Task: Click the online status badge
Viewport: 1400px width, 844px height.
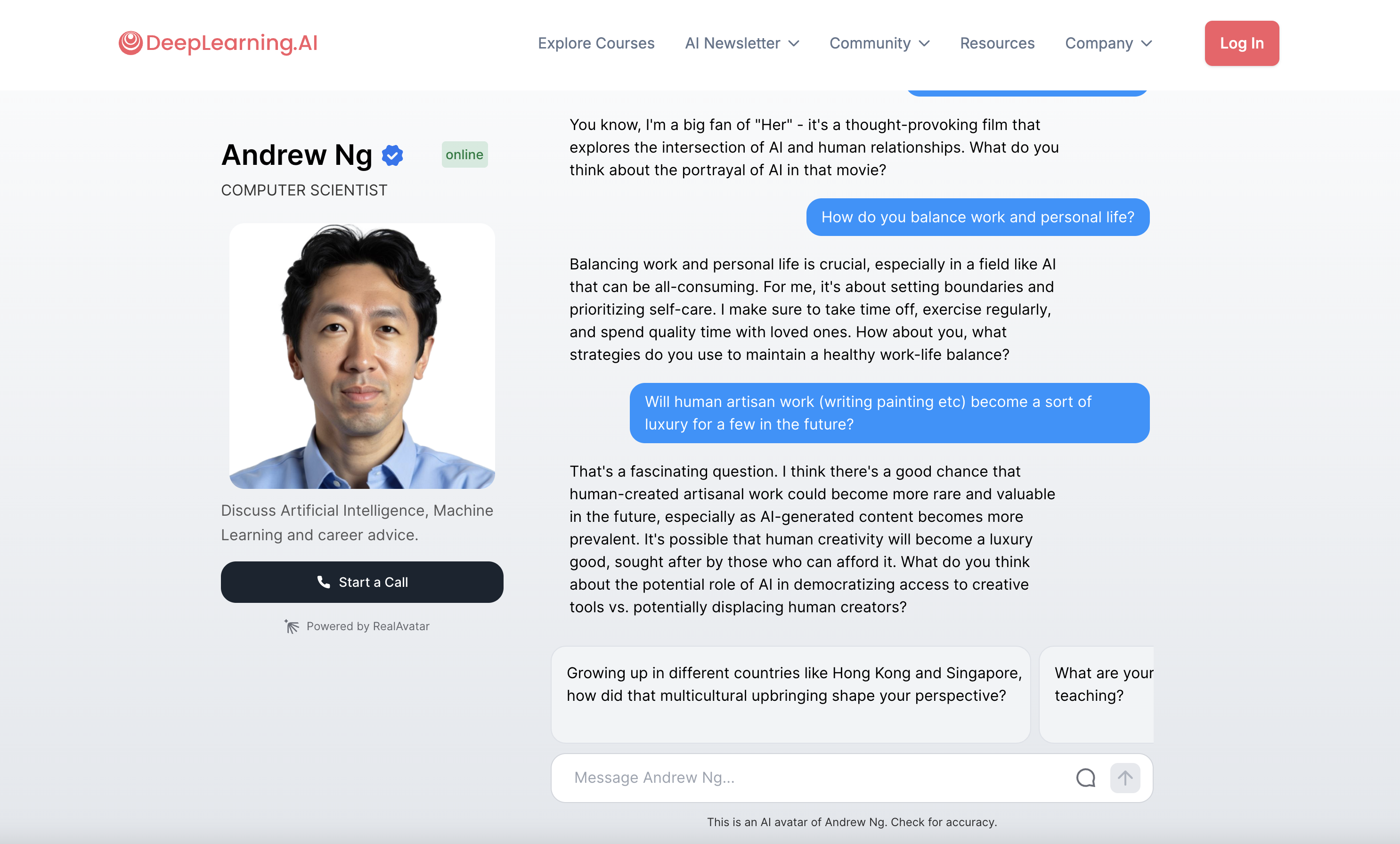Action: (x=464, y=154)
